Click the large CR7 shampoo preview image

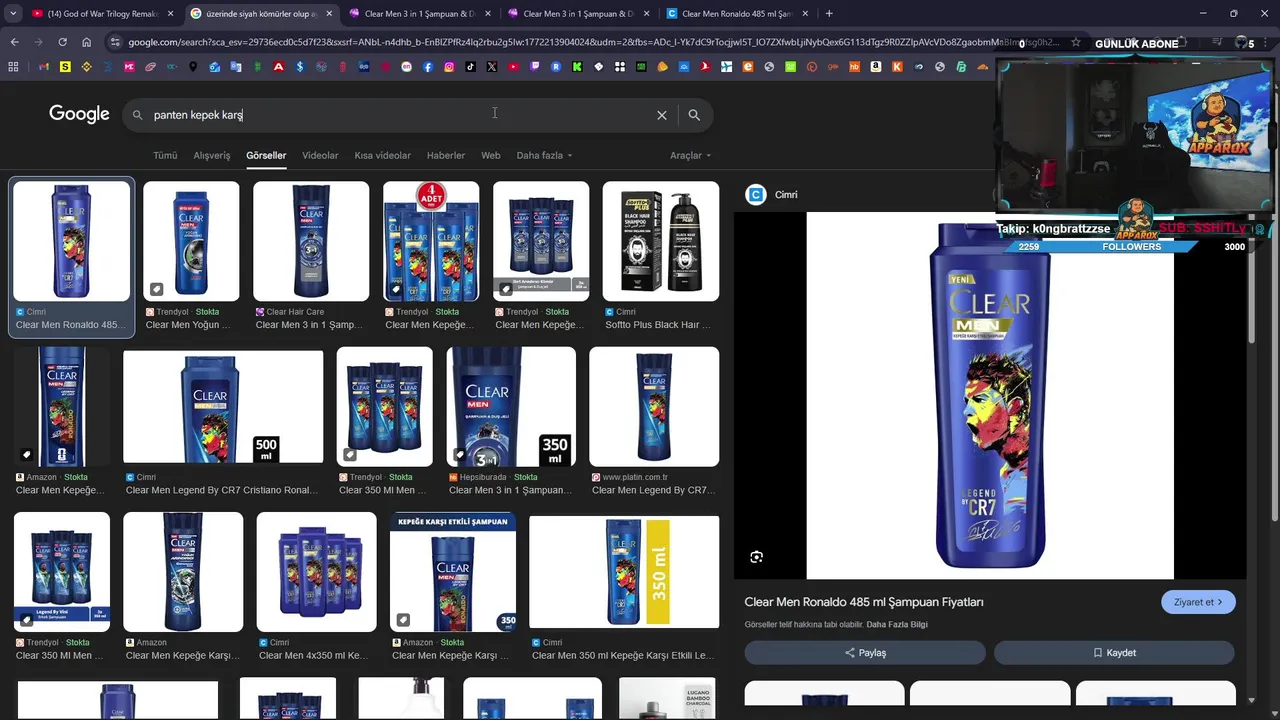tap(990, 395)
